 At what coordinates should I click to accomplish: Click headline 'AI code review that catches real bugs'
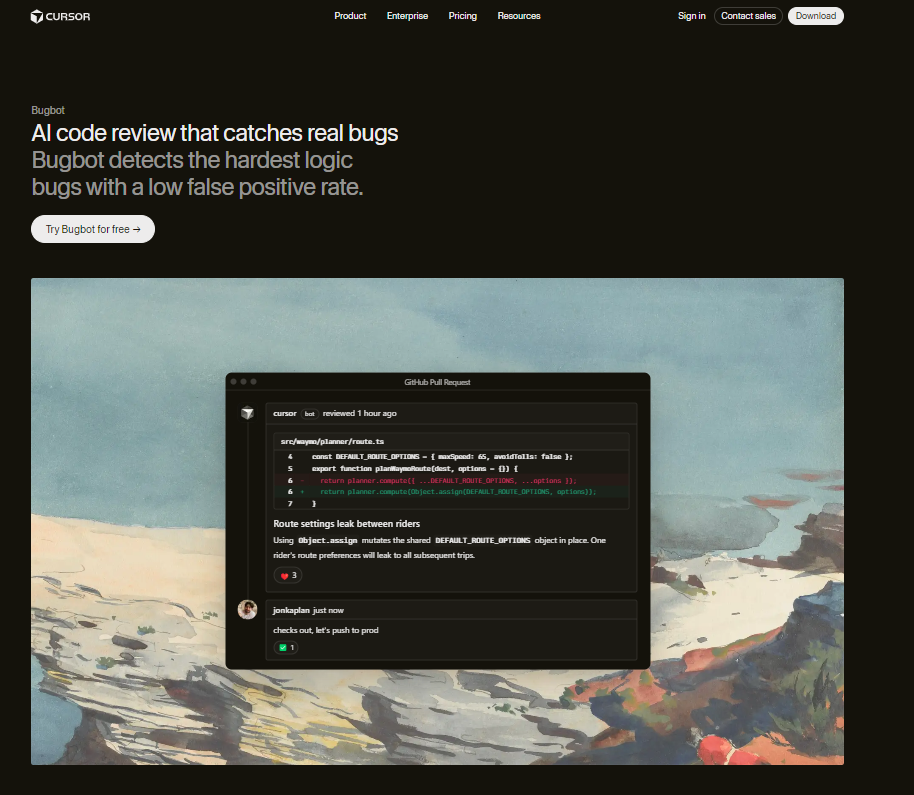[x=215, y=133]
